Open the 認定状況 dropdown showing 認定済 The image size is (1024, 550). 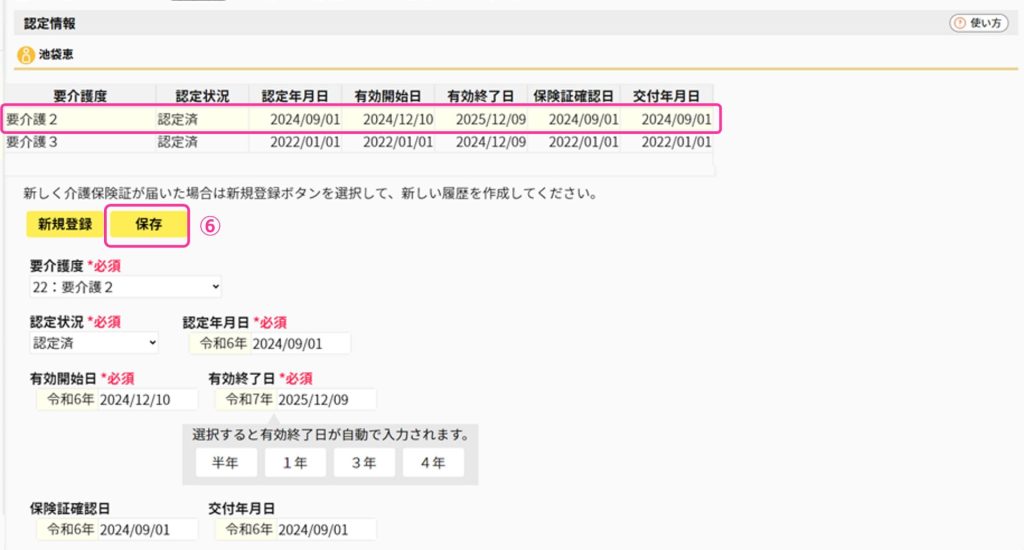point(94,343)
